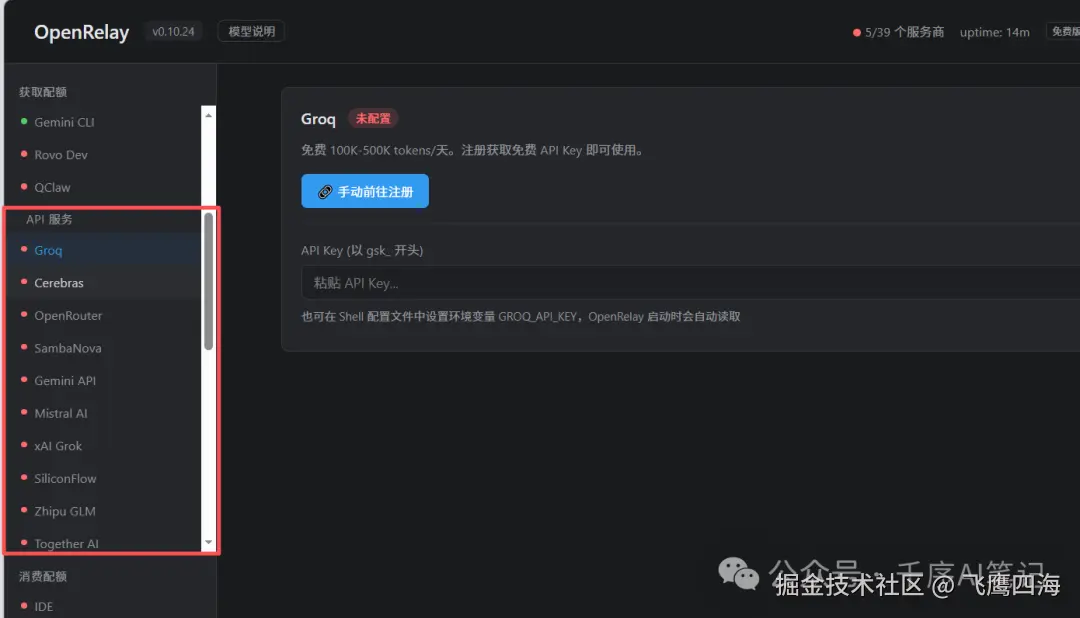
Task: Click the indicator dot beside IDE under 消费配额
Action: [25, 606]
